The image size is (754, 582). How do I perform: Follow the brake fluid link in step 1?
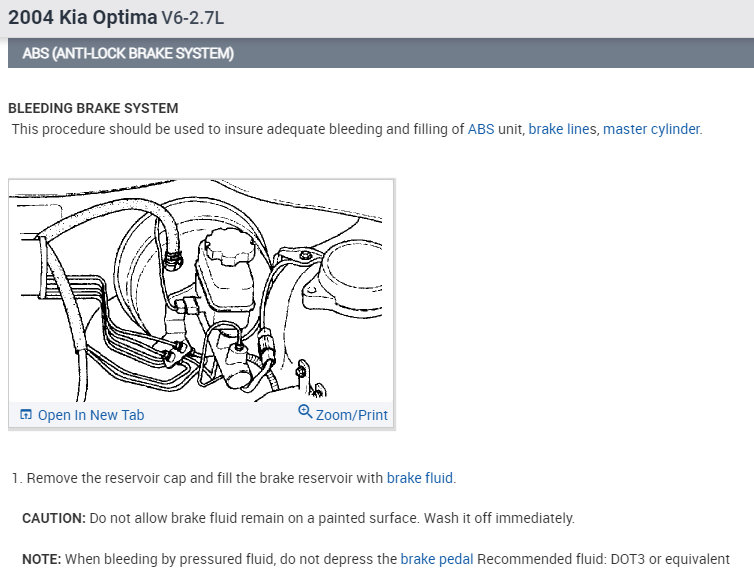pos(420,478)
